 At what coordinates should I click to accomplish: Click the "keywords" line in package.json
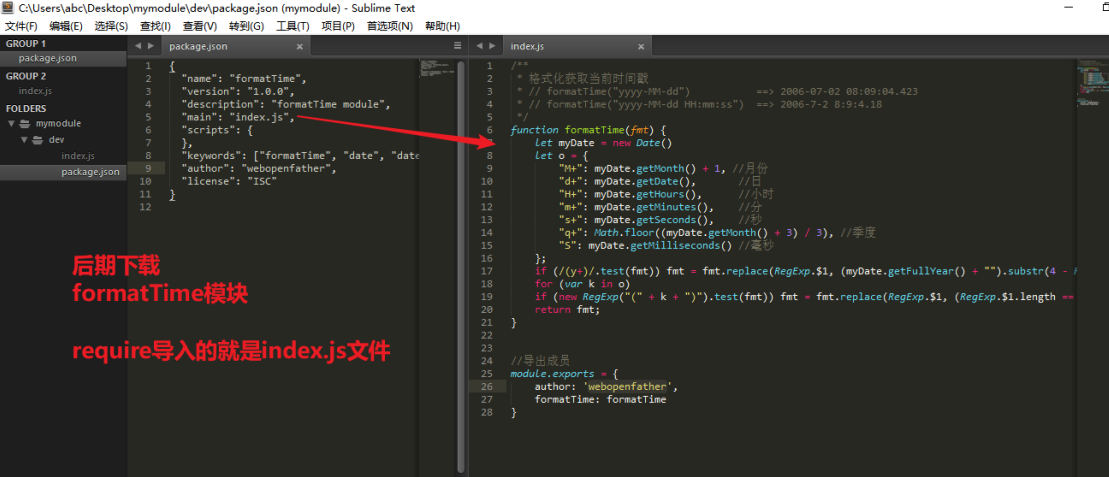pos(300,156)
